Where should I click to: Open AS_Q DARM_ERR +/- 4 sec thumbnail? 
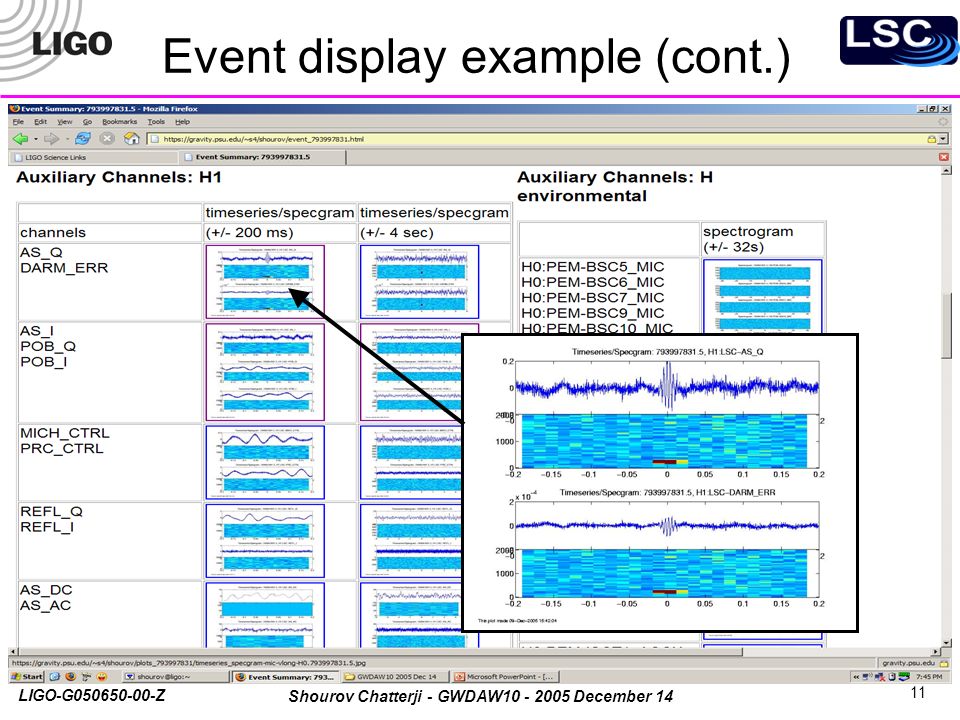click(419, 282)
